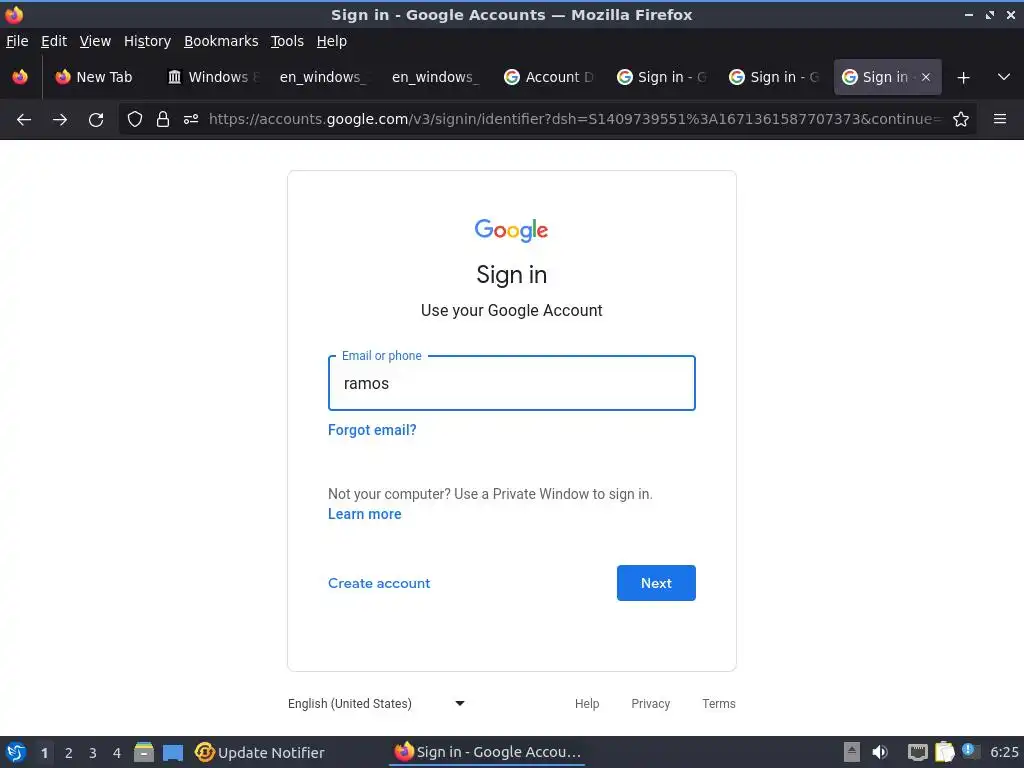This screenshot has width=1024, height=768.
Task: Open Firefox View pinned icon
Action: pyautogui.click(x=20, y=77)
